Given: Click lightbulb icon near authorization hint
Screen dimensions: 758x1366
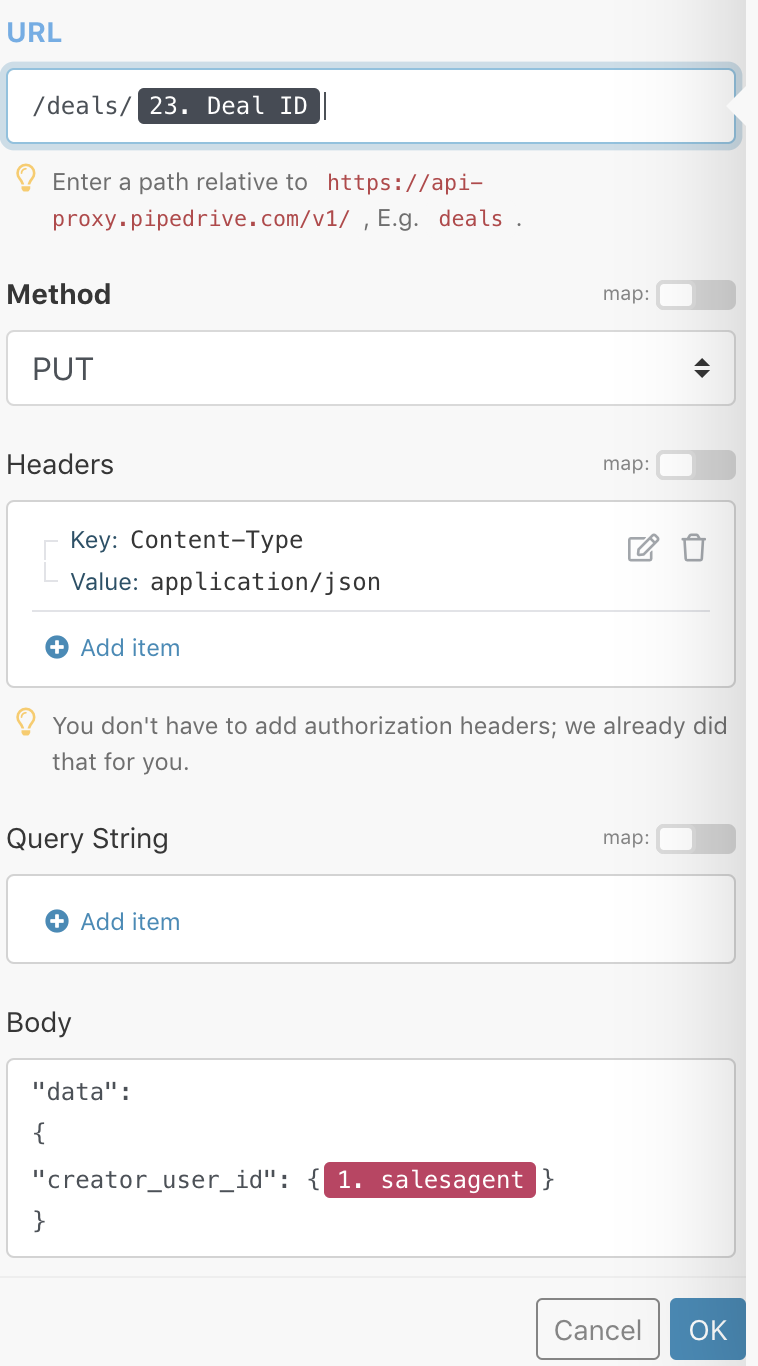Looking at the screenshot, I should 26,722.
